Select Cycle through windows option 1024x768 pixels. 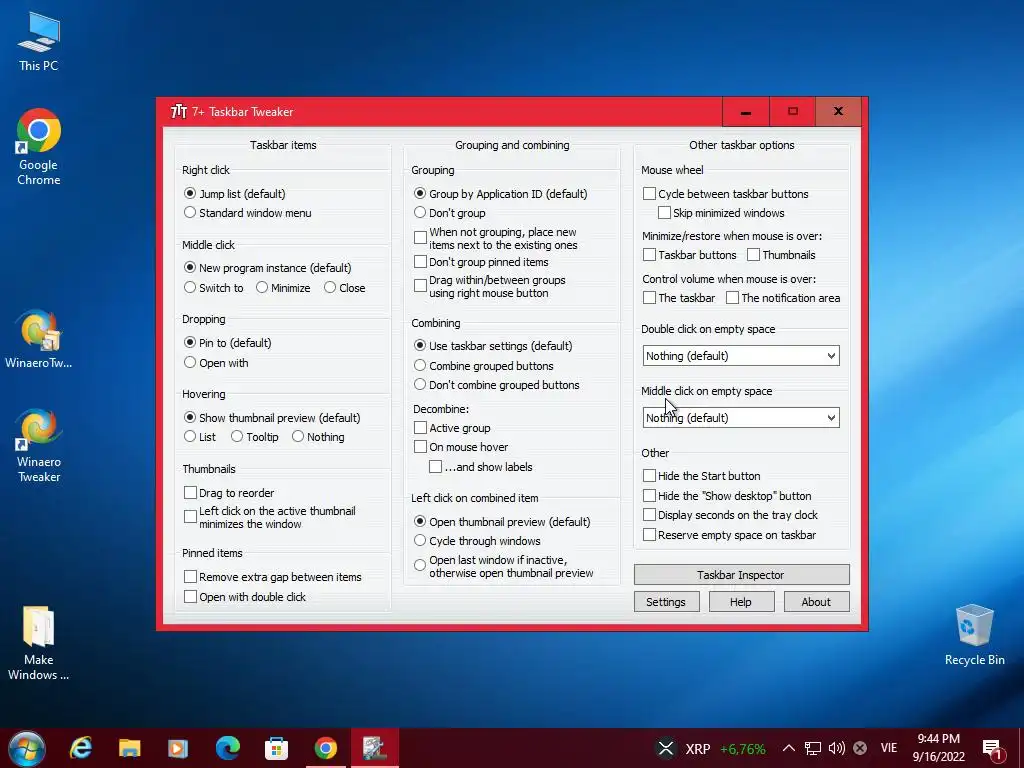click(477, 541)
